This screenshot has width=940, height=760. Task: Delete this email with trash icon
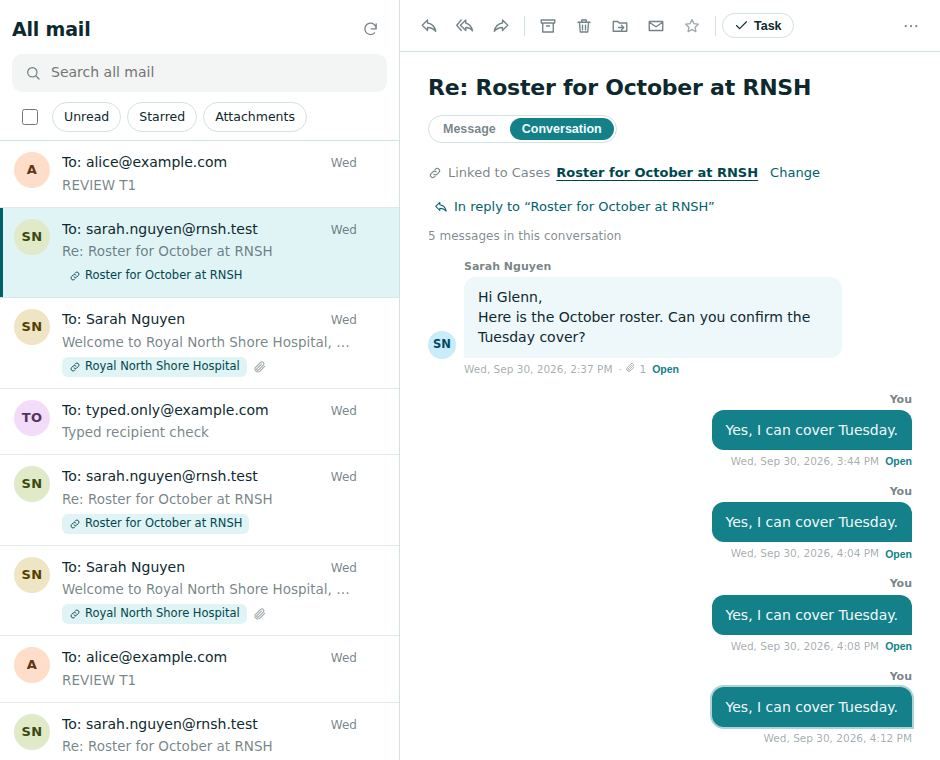click(584, 26)
